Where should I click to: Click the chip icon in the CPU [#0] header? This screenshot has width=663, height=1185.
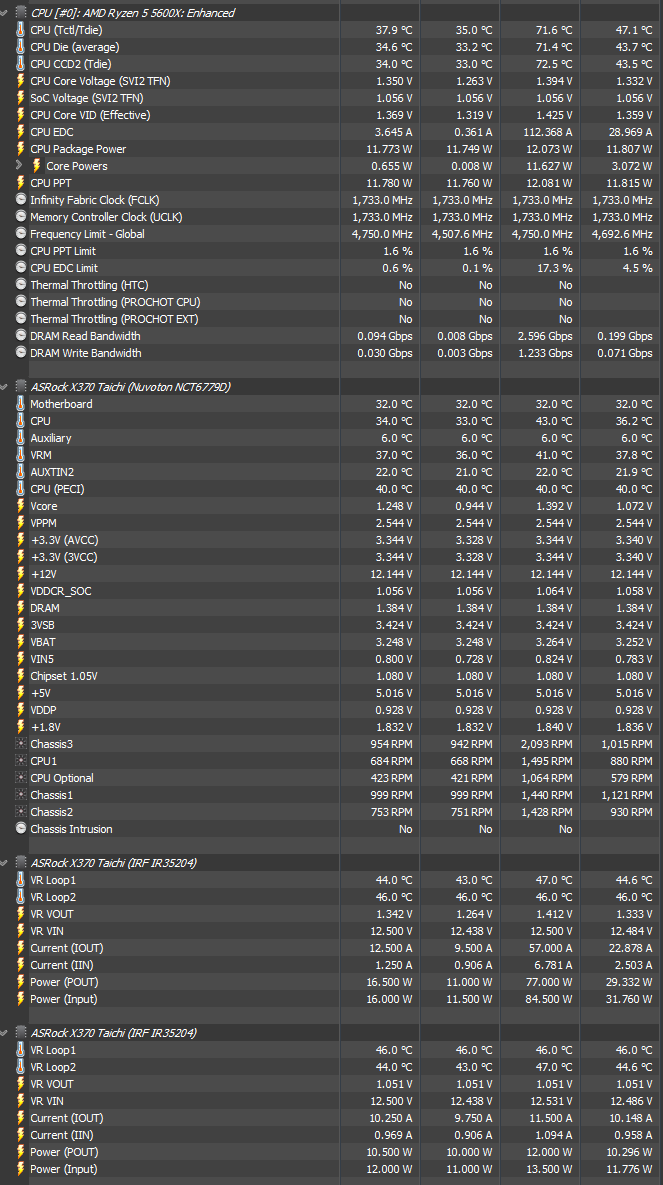click(x=20, y=13)
